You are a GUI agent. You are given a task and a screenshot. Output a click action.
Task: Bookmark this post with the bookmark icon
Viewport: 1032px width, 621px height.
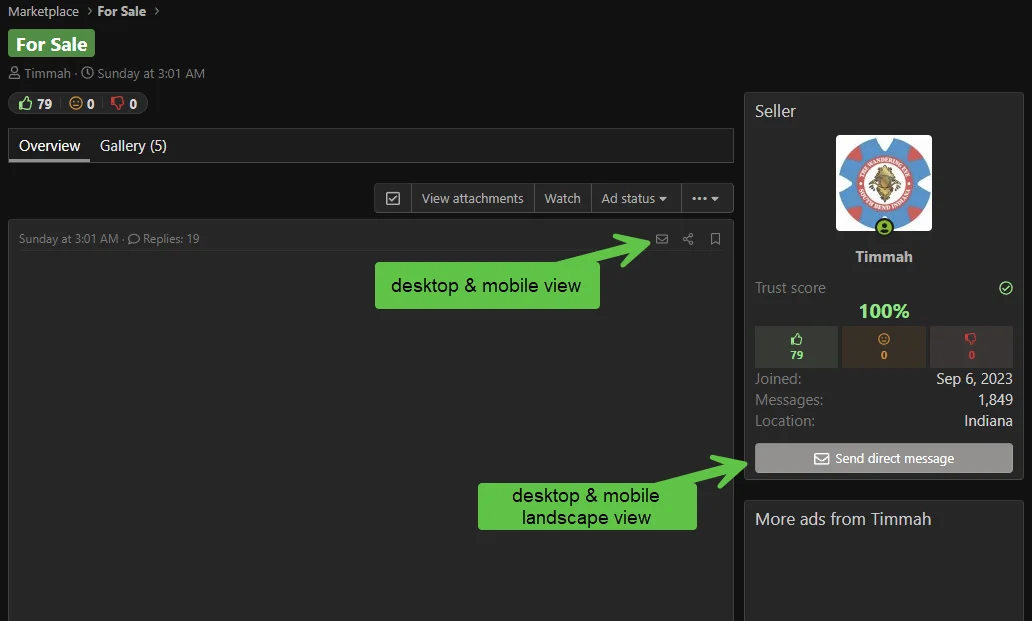click(x=715, y=239)
